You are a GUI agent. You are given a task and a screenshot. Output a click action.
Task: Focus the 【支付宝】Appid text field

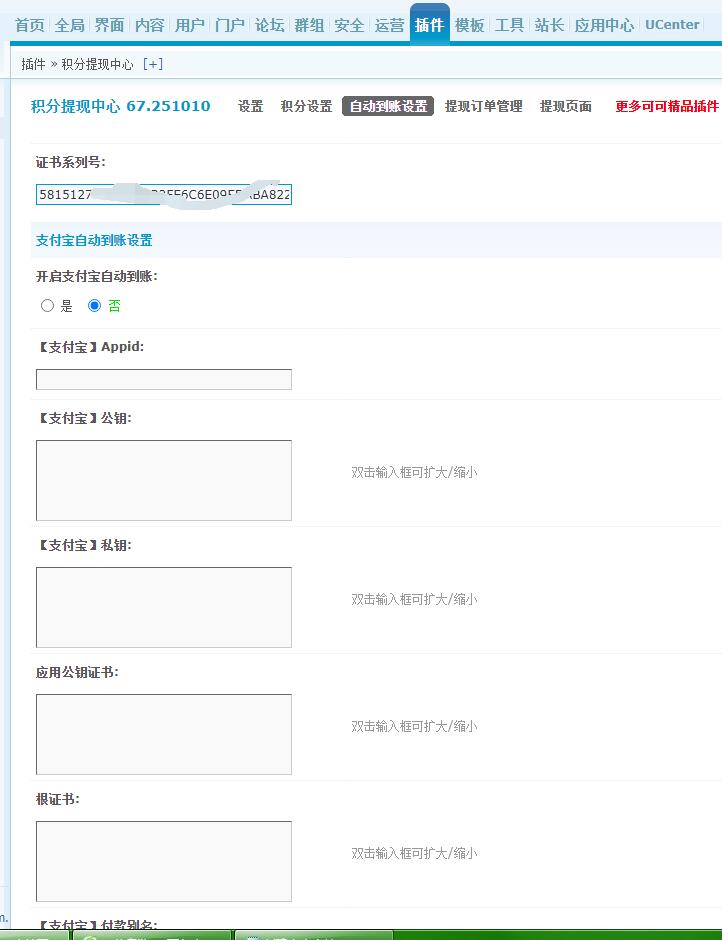tap(163, 379)
